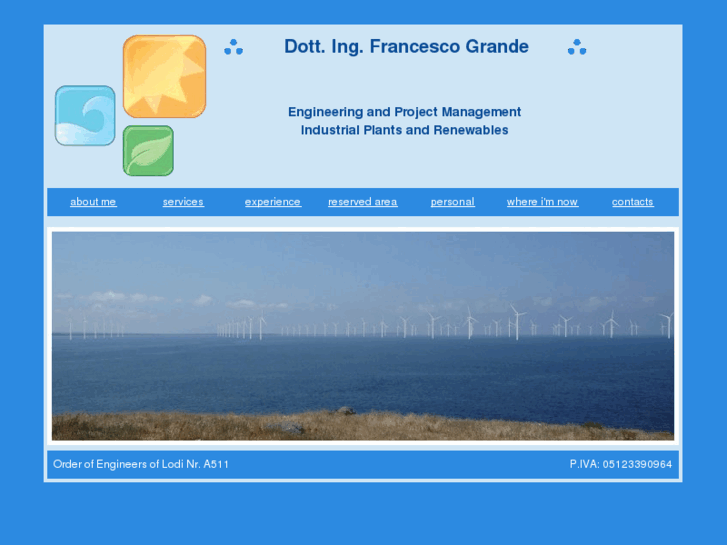The height and width of the screenshot is (545, 727).
Task: Go to the services page
Action: (x=183, y=202)
